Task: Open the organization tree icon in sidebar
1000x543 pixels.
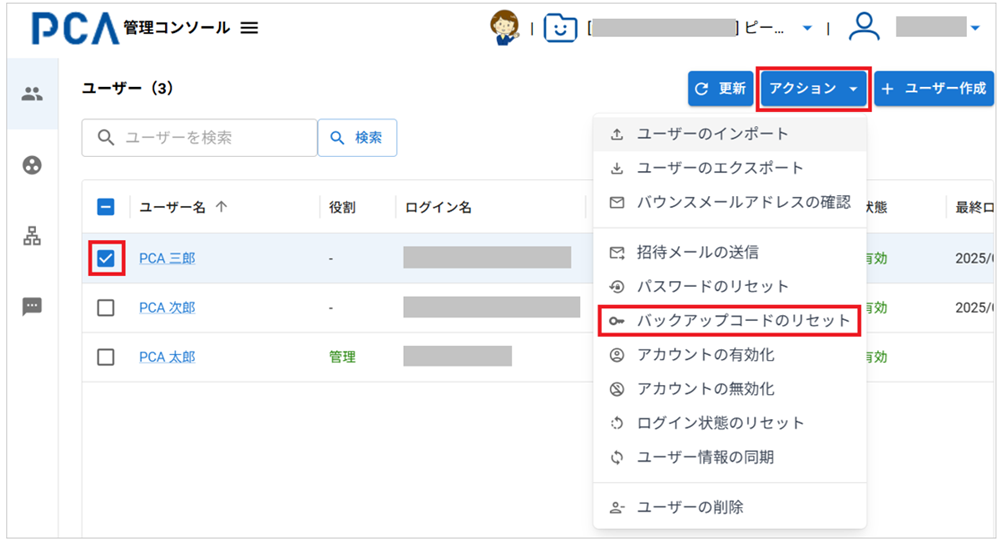Action: [x=32, y=236]
